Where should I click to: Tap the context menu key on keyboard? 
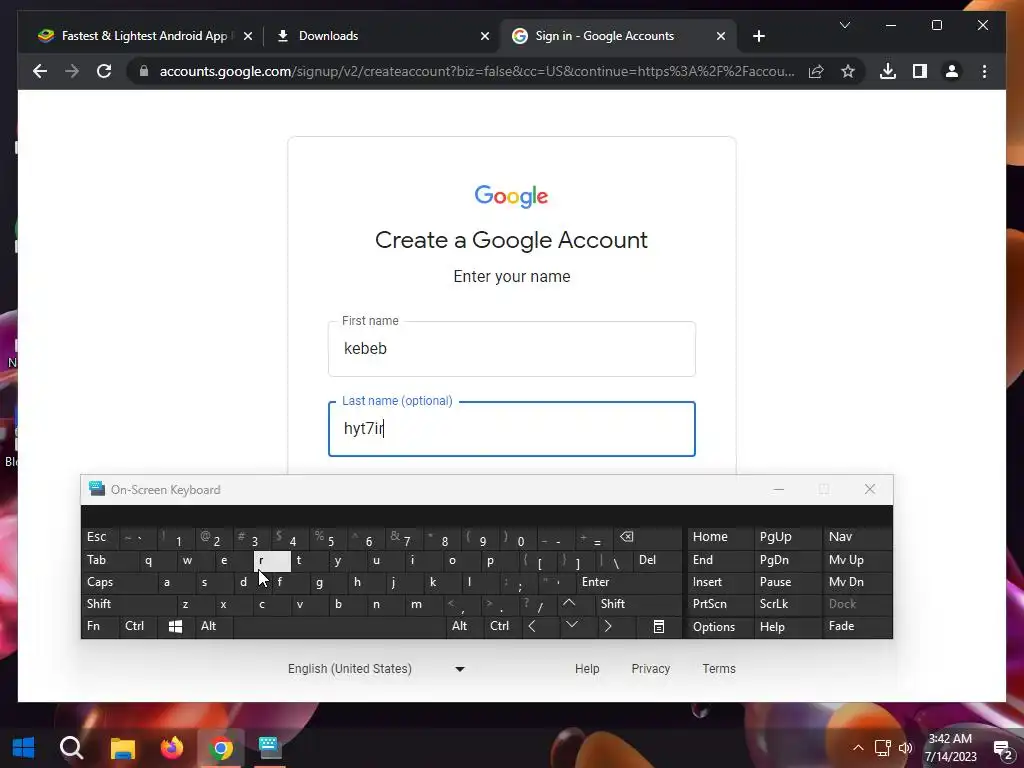tap(659, 626)
